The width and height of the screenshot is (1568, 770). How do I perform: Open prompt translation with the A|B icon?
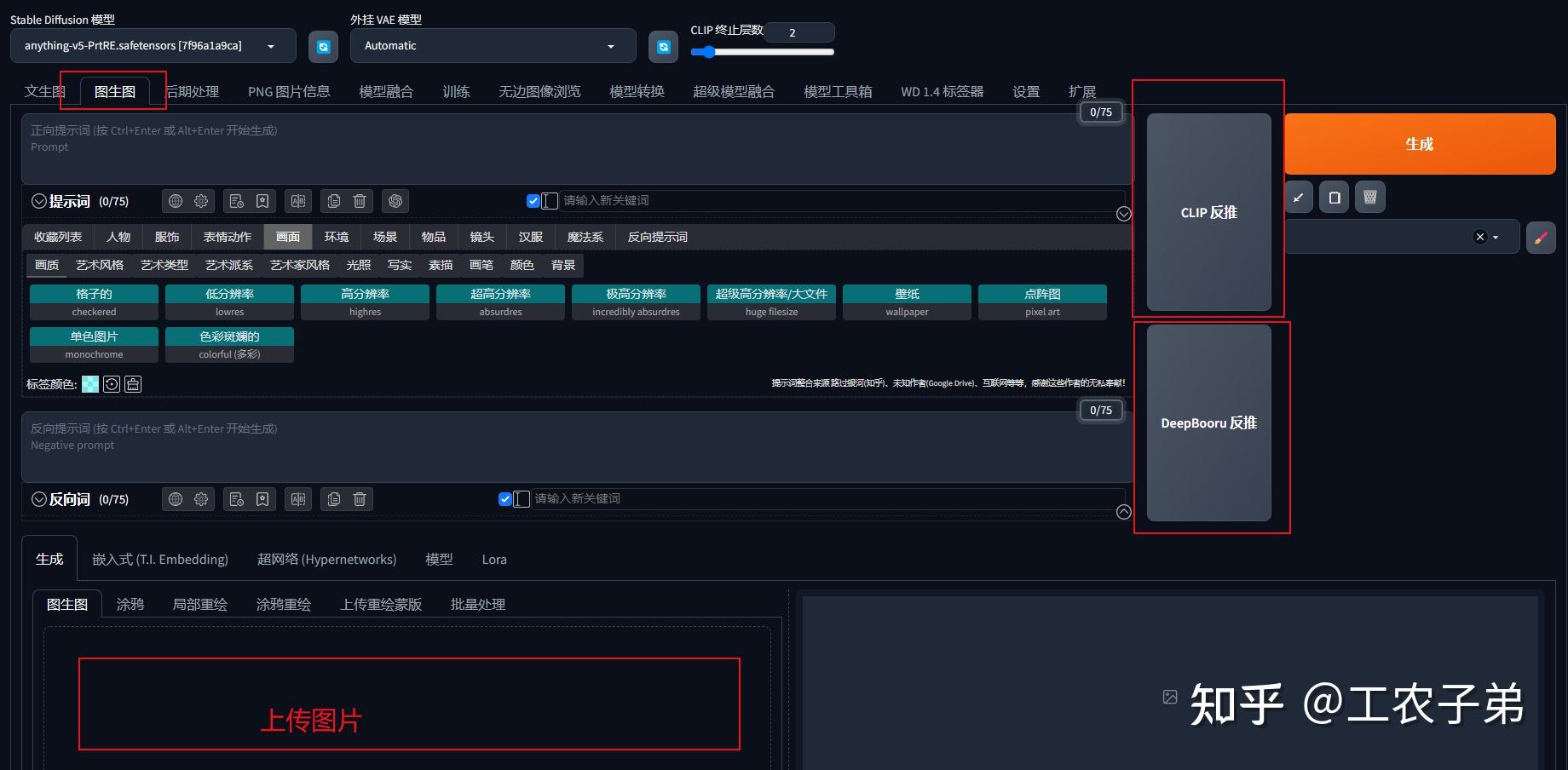pos(298,201)
